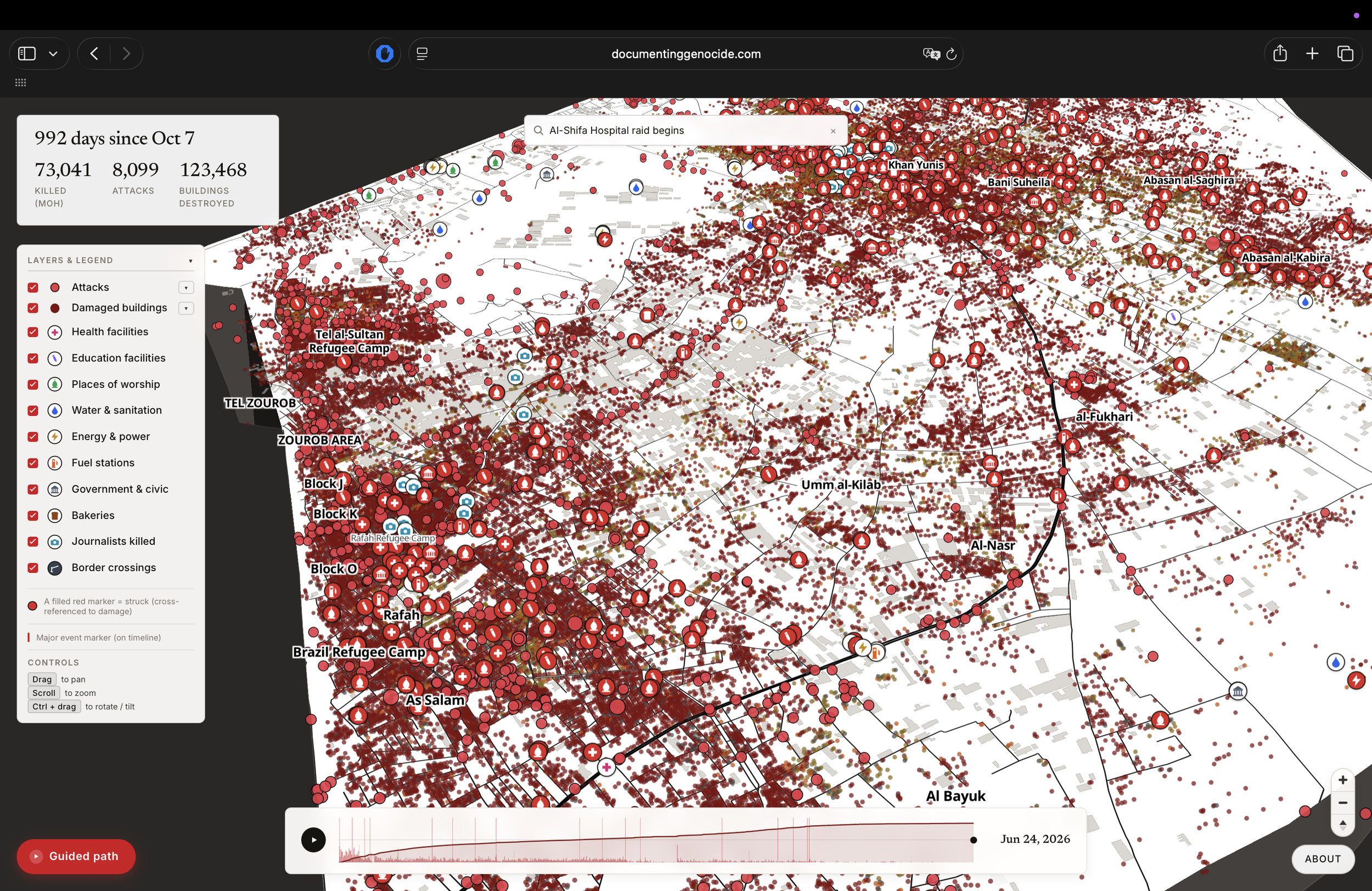The image size is (1372, 891).
Task: Click the Jun 24, 2026 date label
Action: click(1035, 839)
